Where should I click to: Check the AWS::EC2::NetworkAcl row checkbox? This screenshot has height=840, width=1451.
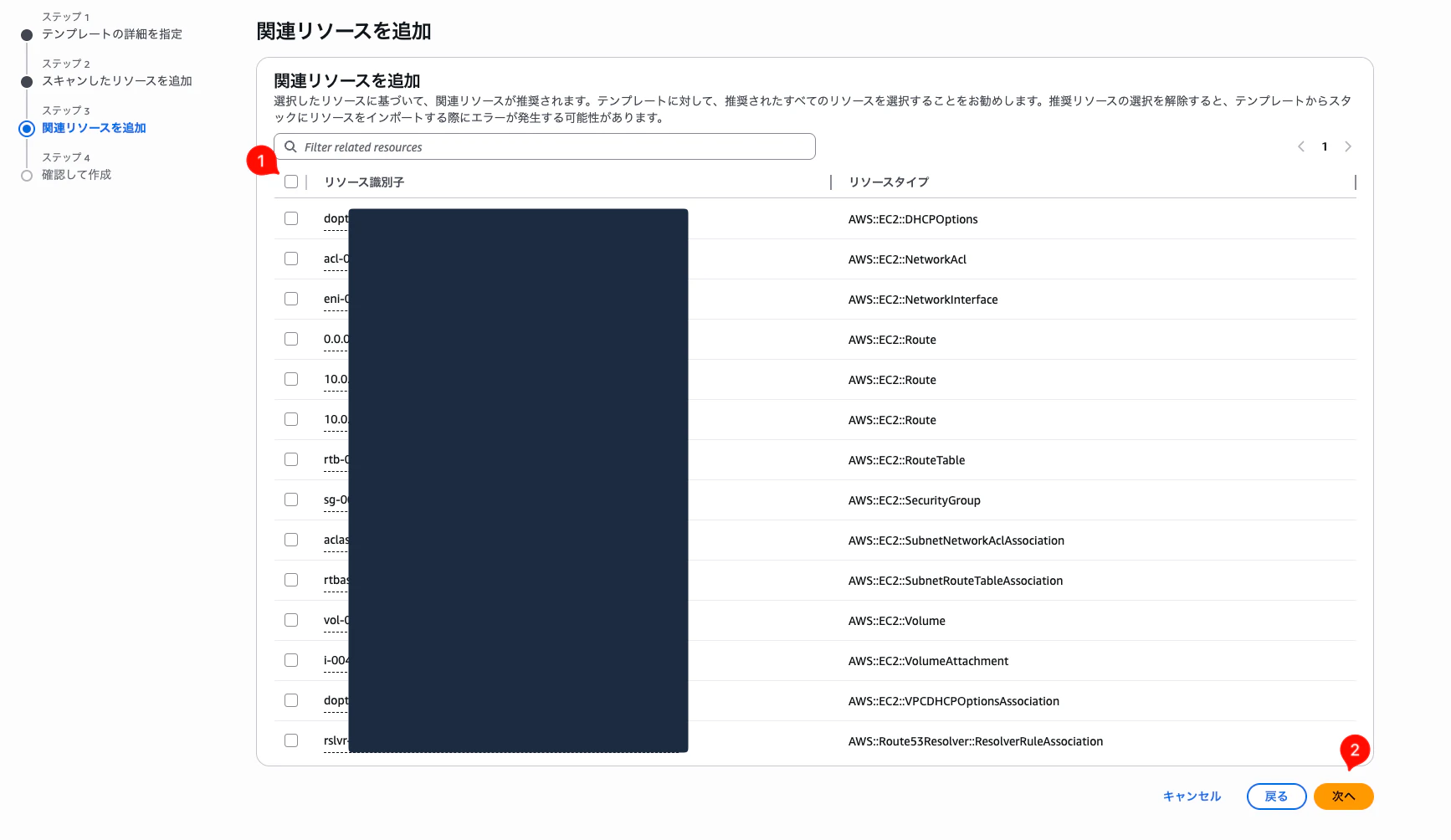(x=291, y=259)
